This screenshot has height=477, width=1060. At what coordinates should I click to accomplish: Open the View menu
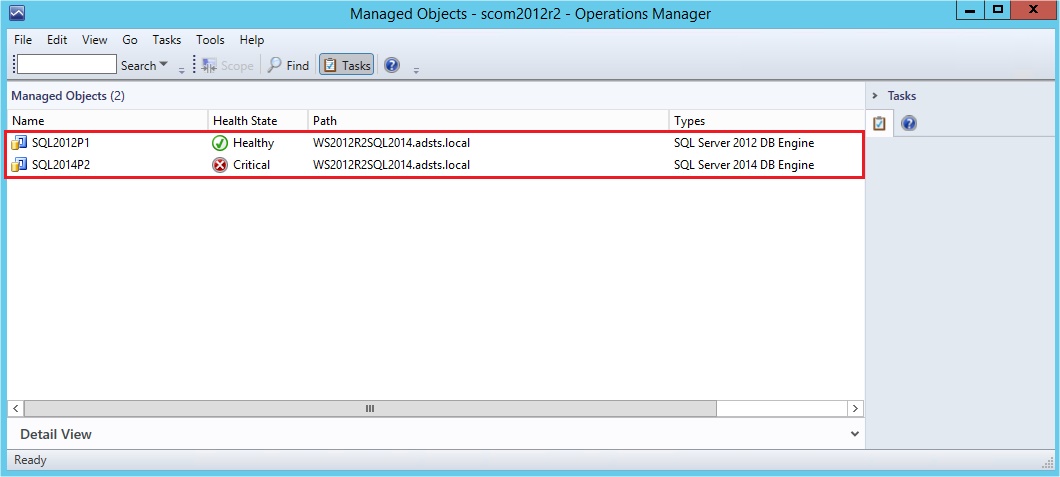point(95,40)
